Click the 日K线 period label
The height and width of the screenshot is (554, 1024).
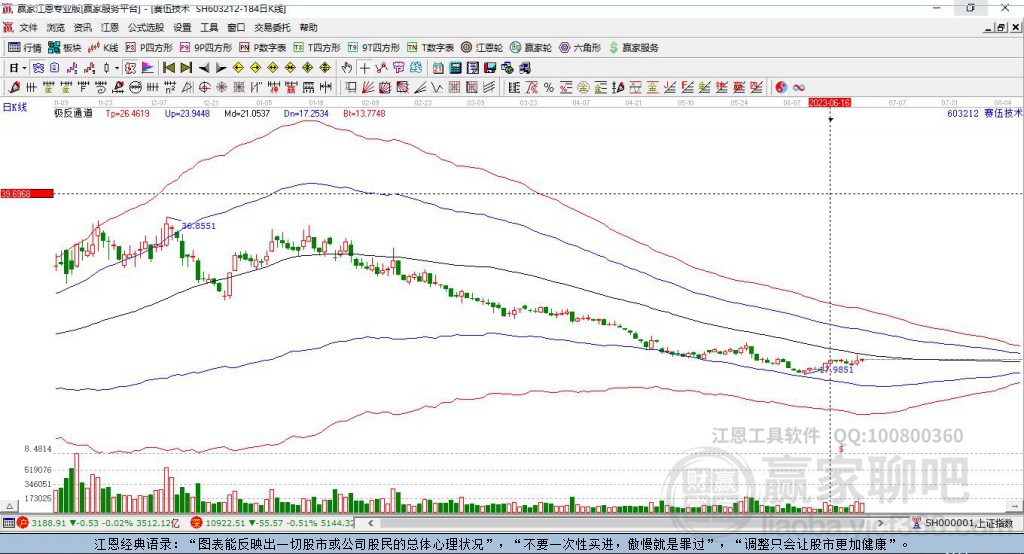point(15,107)
